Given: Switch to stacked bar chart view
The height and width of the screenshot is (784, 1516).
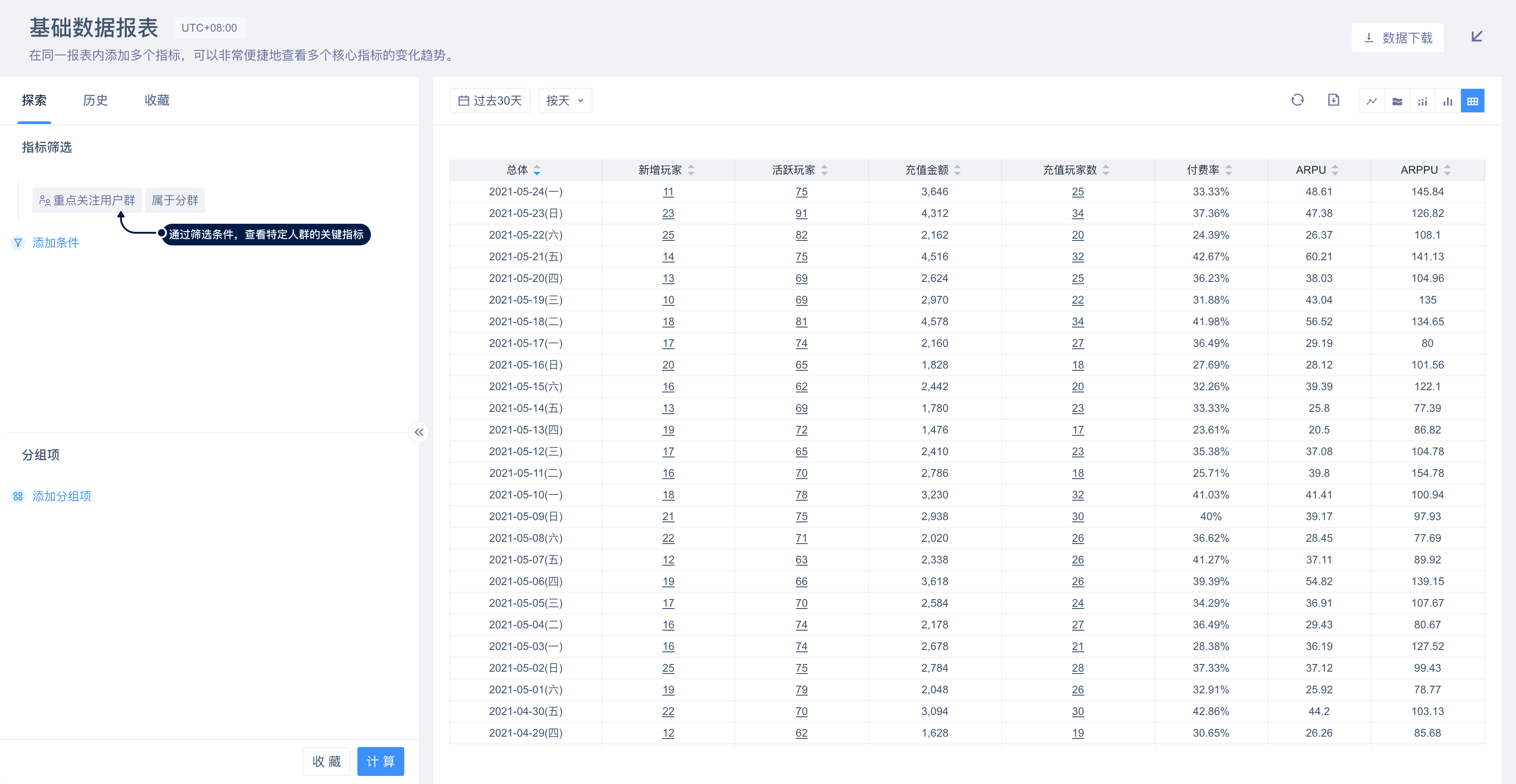Looking at the screenshot, I should click(1422, 101).
